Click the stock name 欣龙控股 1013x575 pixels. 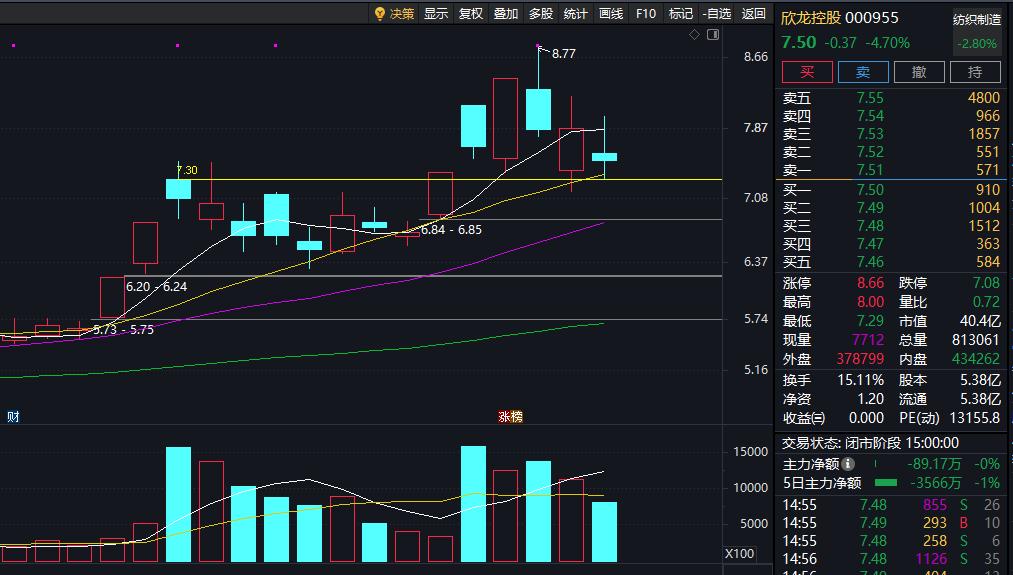click(811, 18)
